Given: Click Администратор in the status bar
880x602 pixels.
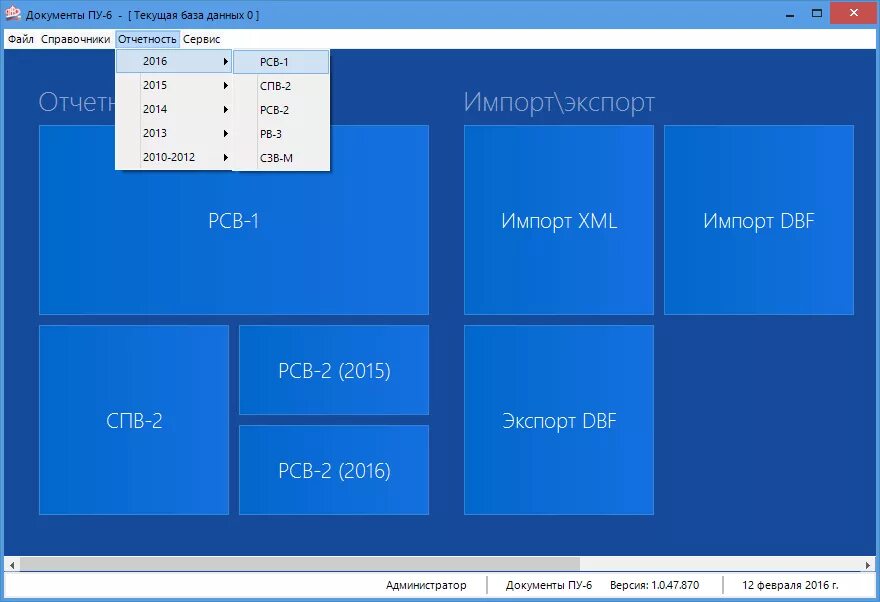Looking at the screenshot, I should coord(426,585).
